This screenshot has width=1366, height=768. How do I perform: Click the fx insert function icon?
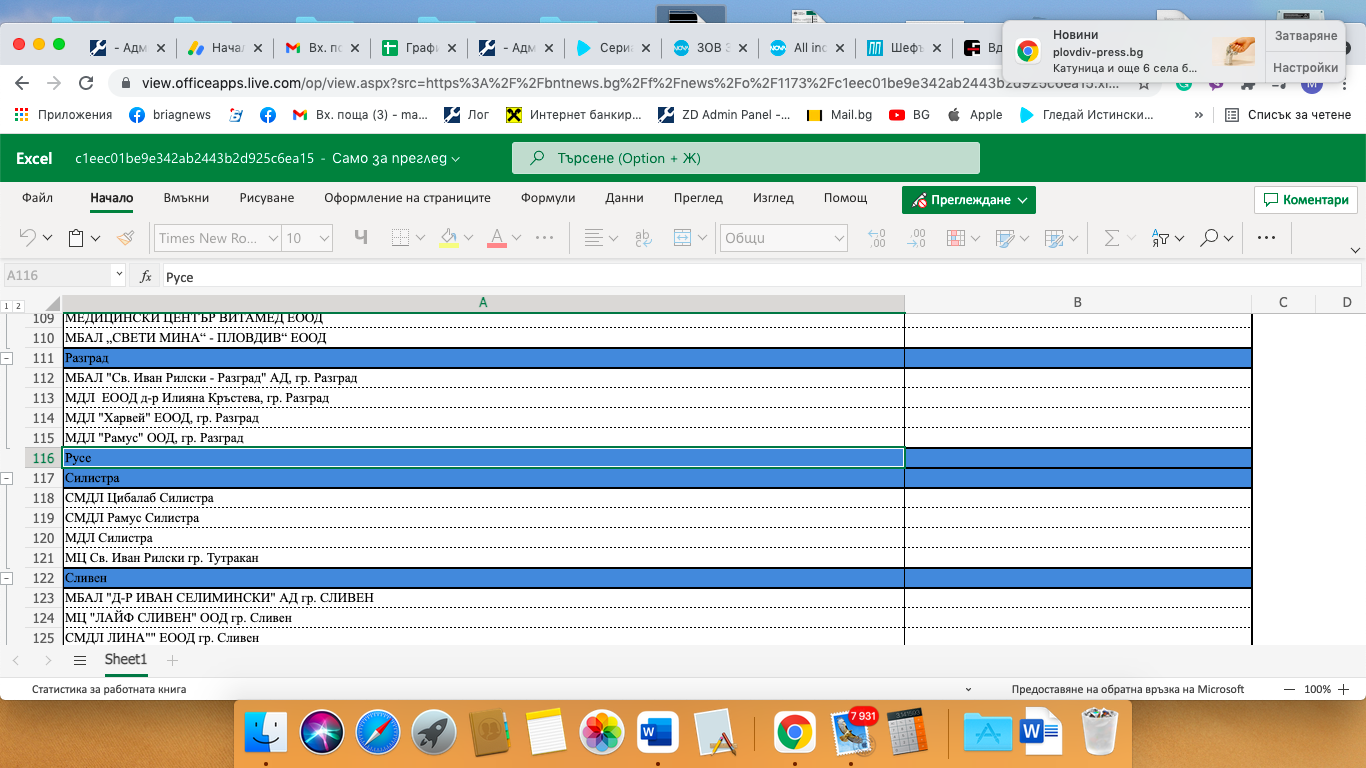(x=146, y=277)
